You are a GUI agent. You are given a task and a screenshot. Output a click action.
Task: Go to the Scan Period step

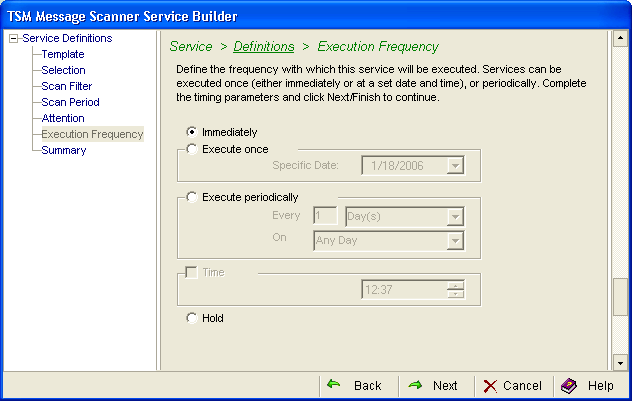coord(71,102)
